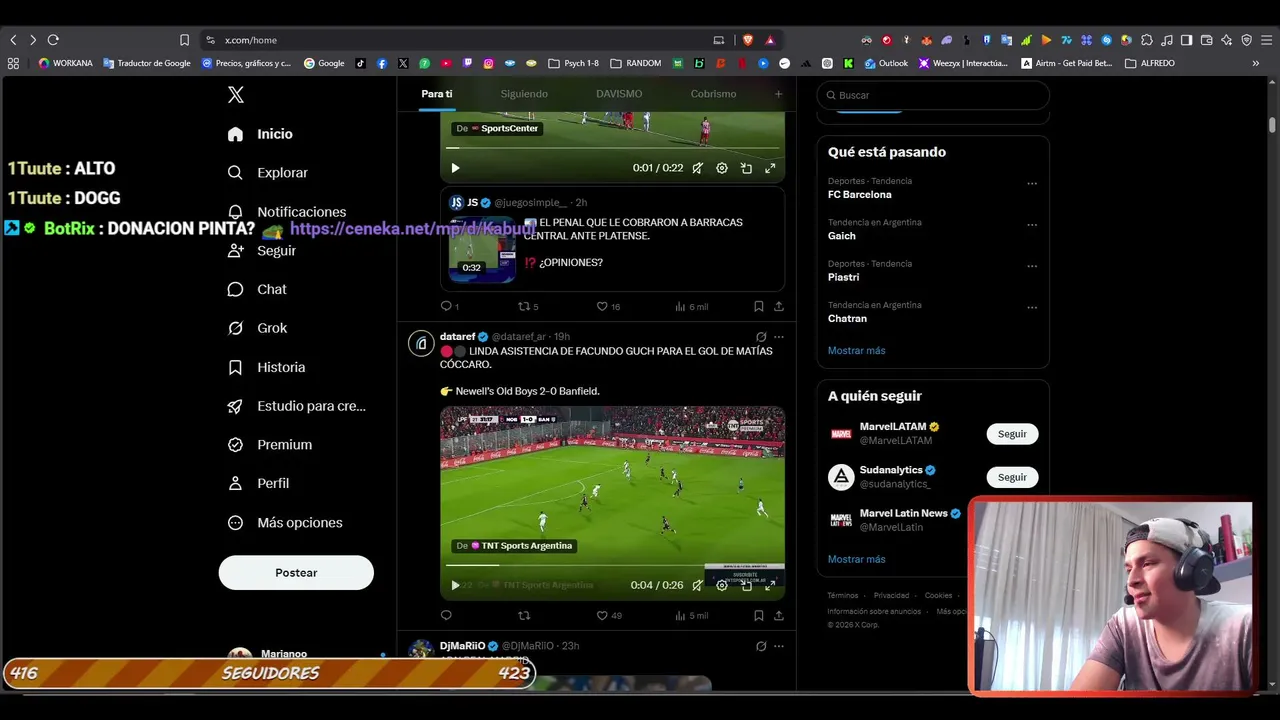Bookmark the post with 6 mil views
Screen dimensions: 1280x720
click(x=758, y=307)
